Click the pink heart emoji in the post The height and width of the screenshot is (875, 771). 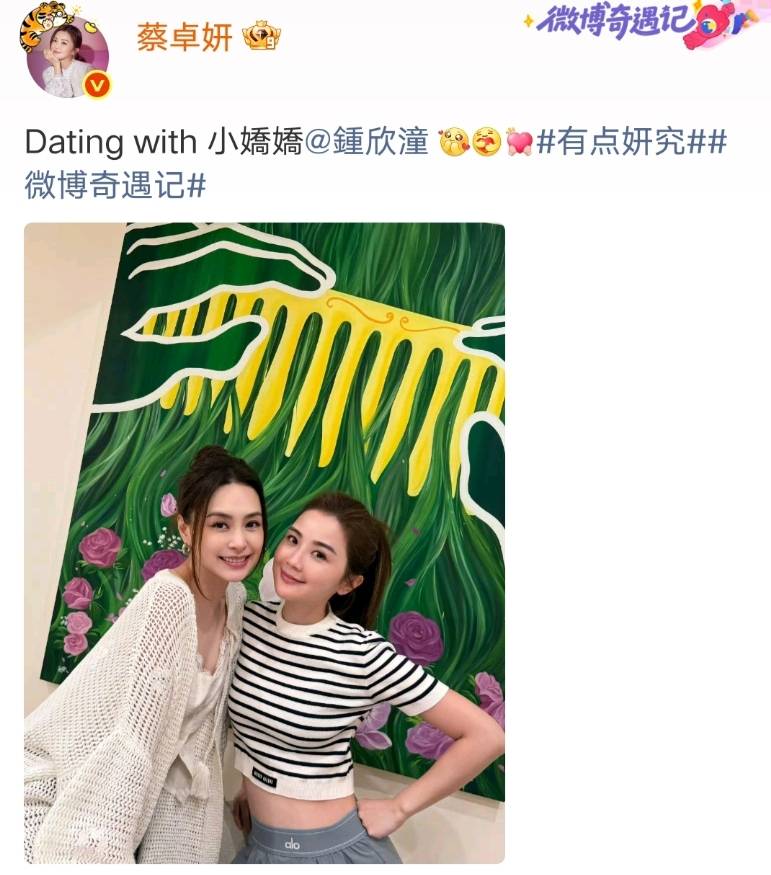tap(519, 142)
